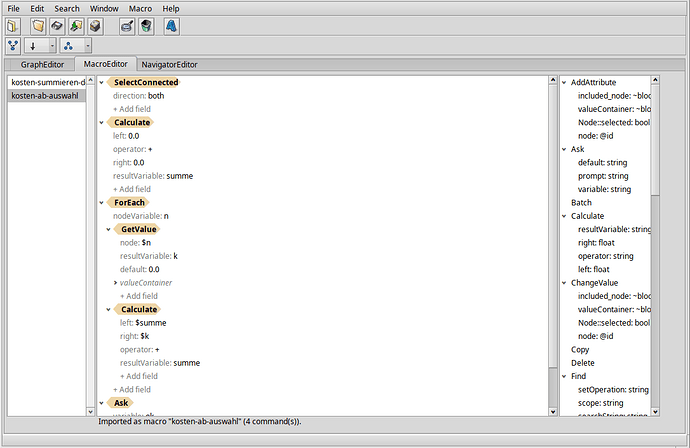Switch to the GraphEditor tab

(x=42, y=64)
